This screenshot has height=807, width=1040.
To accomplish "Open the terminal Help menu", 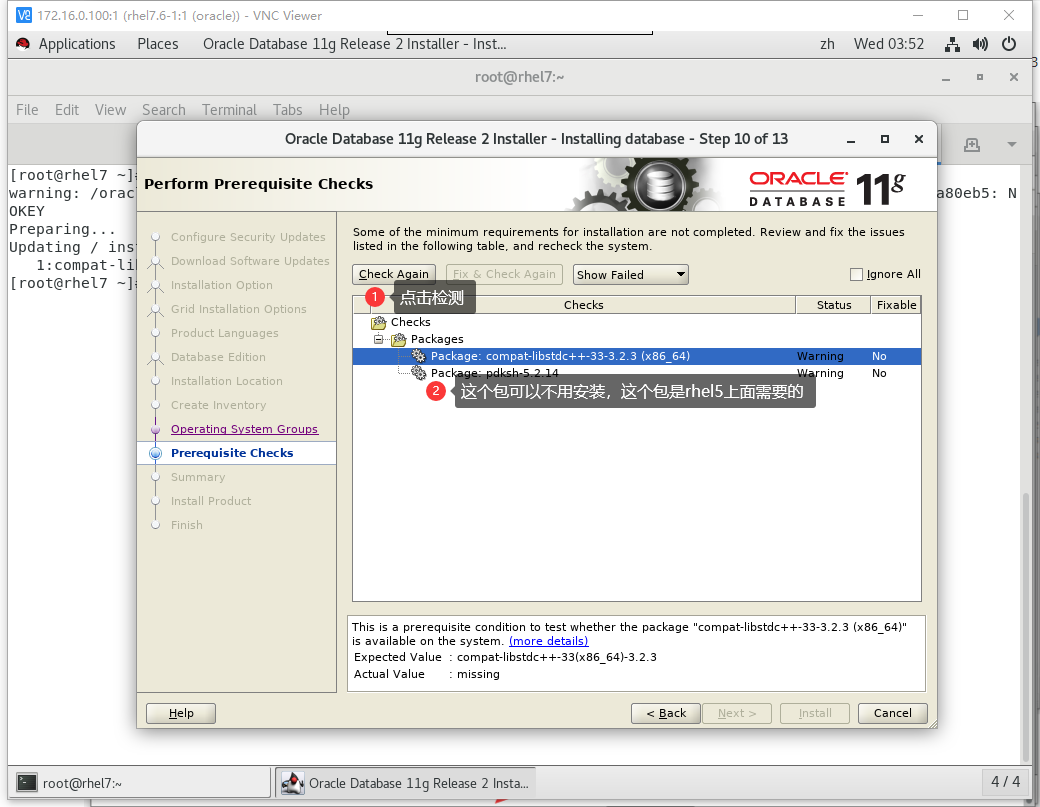I will tap(334, 110).
